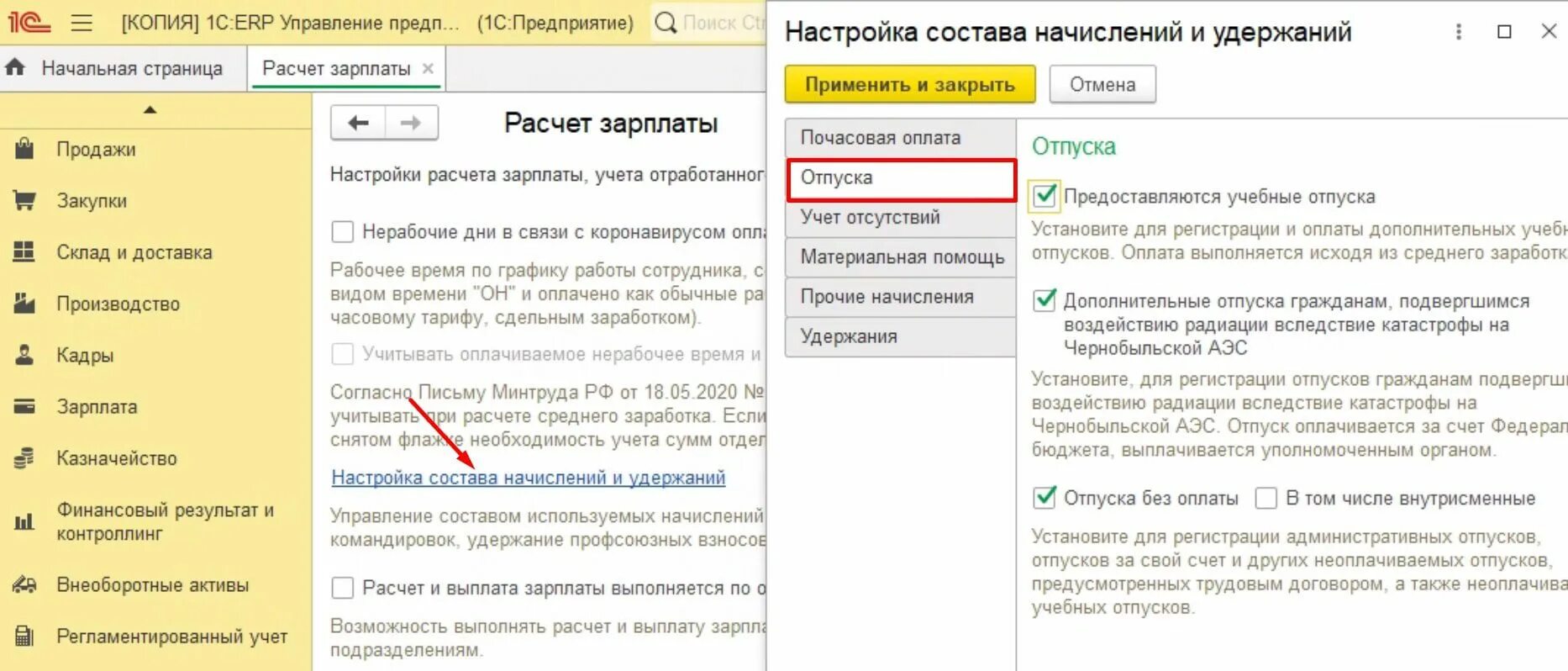Click the Внеоборотные активы icon
1568x671 pixels.
point(24,584)
